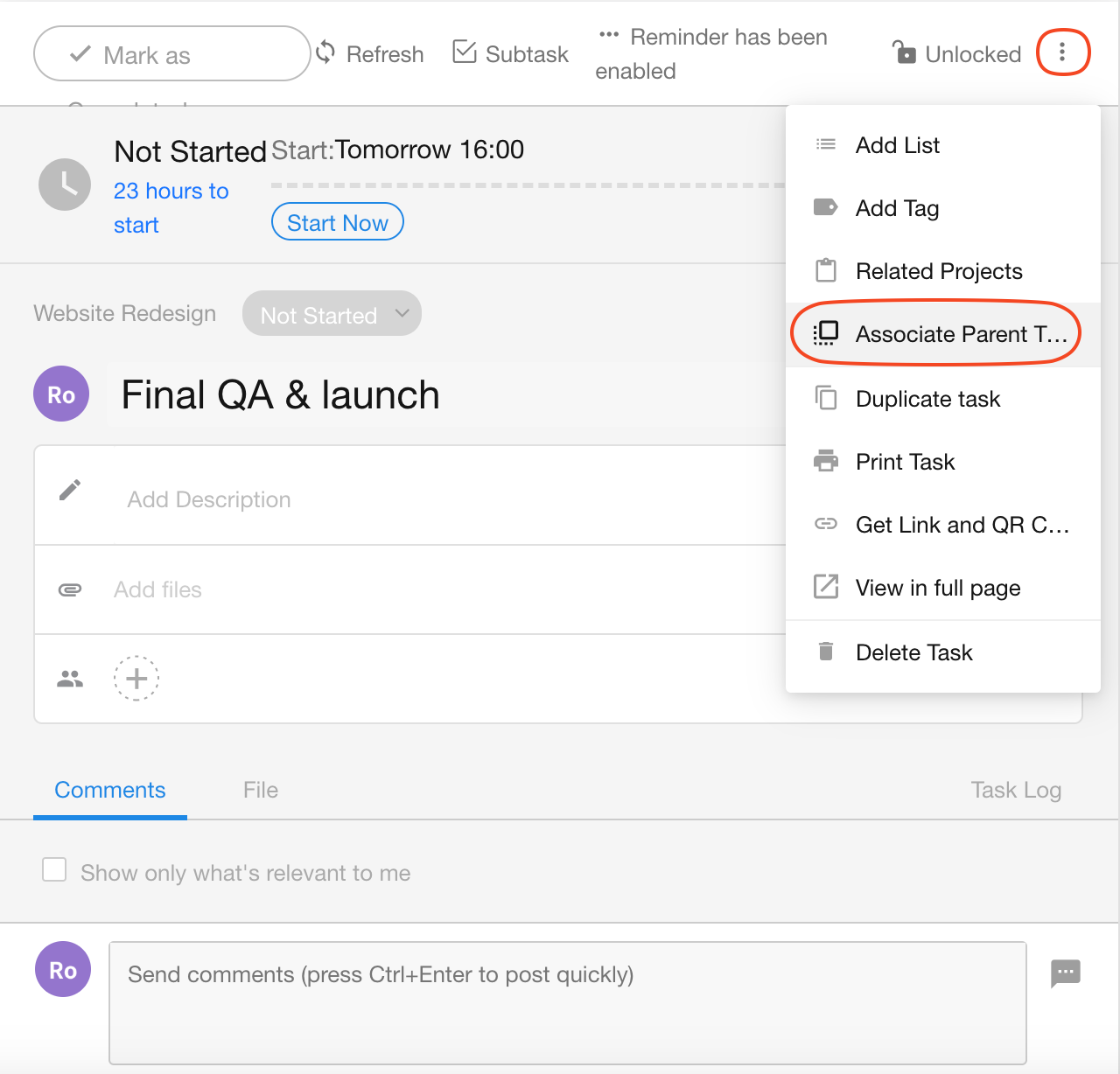The height and width of the screenshot is (1074, 1120).
Task: Open the Task Log tab
Action: click(x=1016, y=790)
